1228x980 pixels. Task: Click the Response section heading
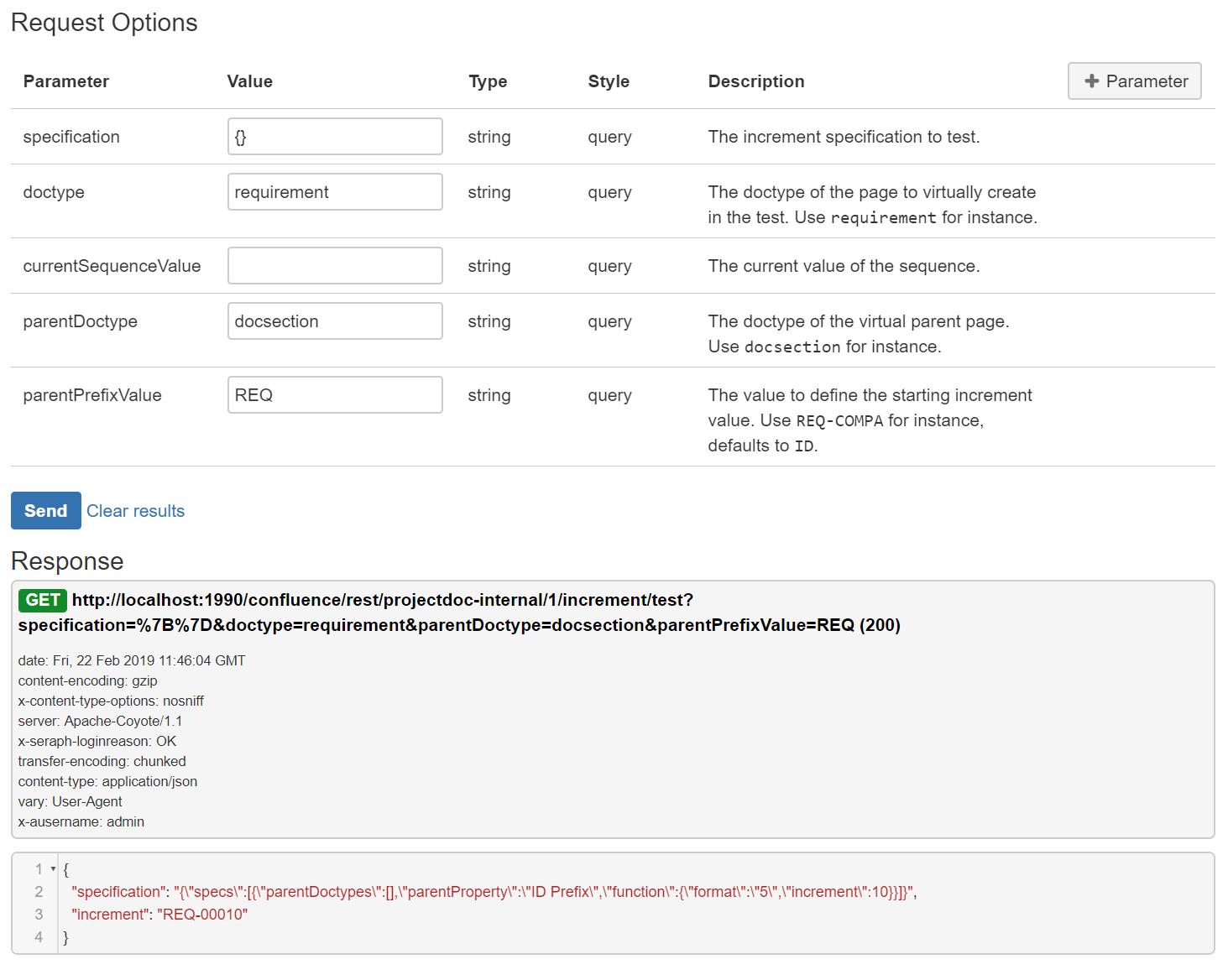pyautogui.click(x=67, y=561)
